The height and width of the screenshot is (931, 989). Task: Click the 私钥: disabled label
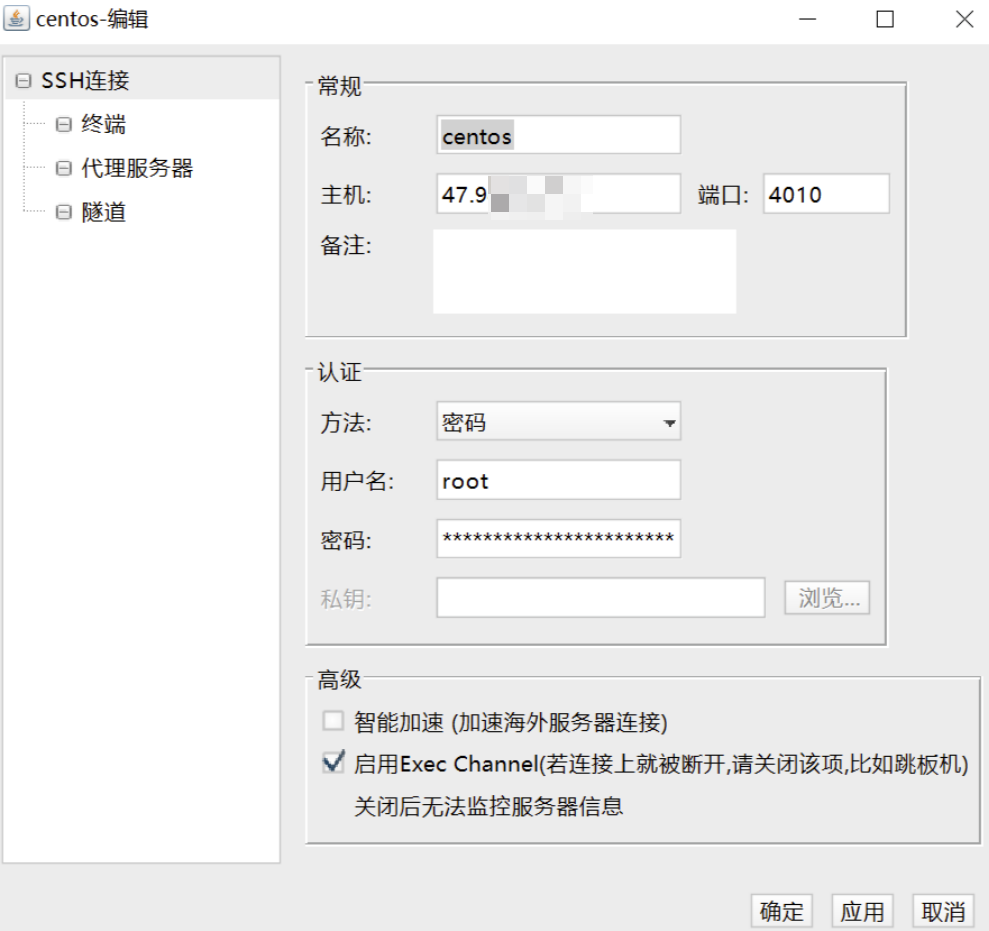346,599
